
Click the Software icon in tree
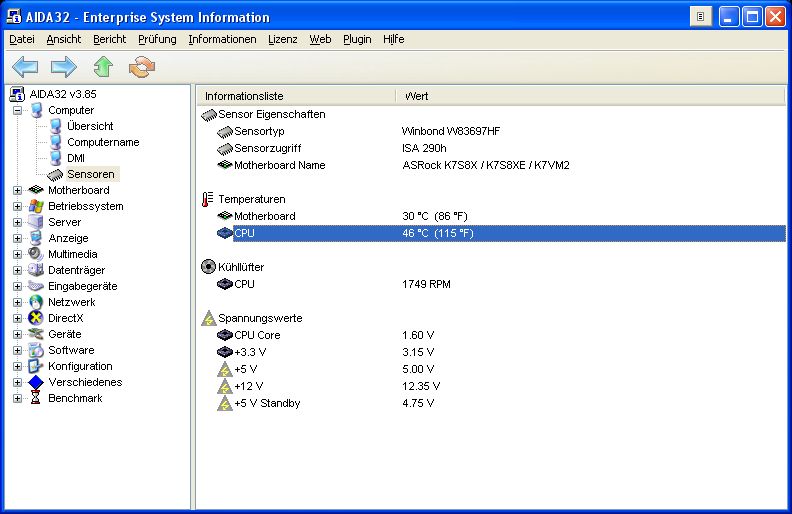point(36,350)
